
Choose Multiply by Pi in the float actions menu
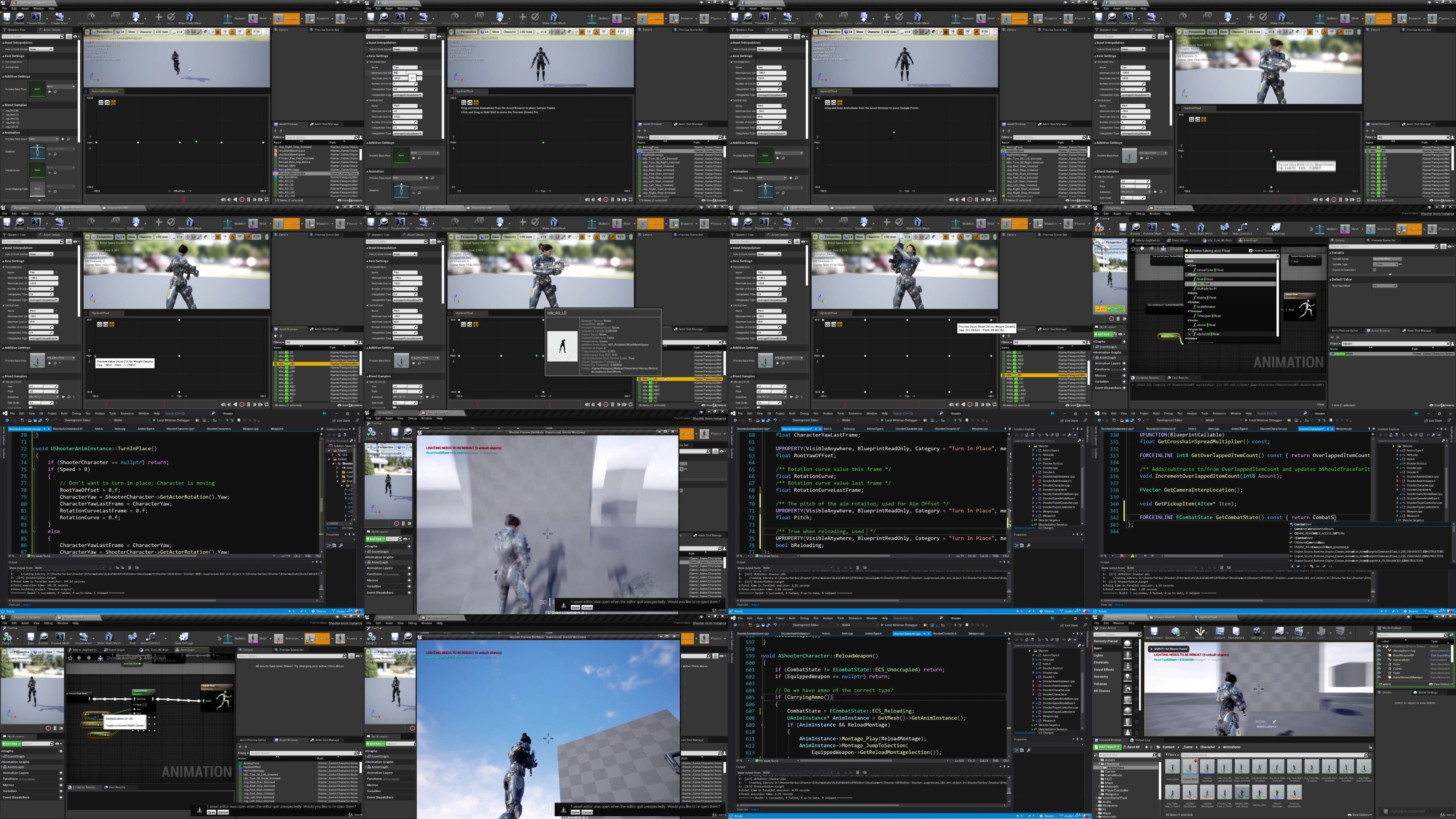(x=1206, y=289)
